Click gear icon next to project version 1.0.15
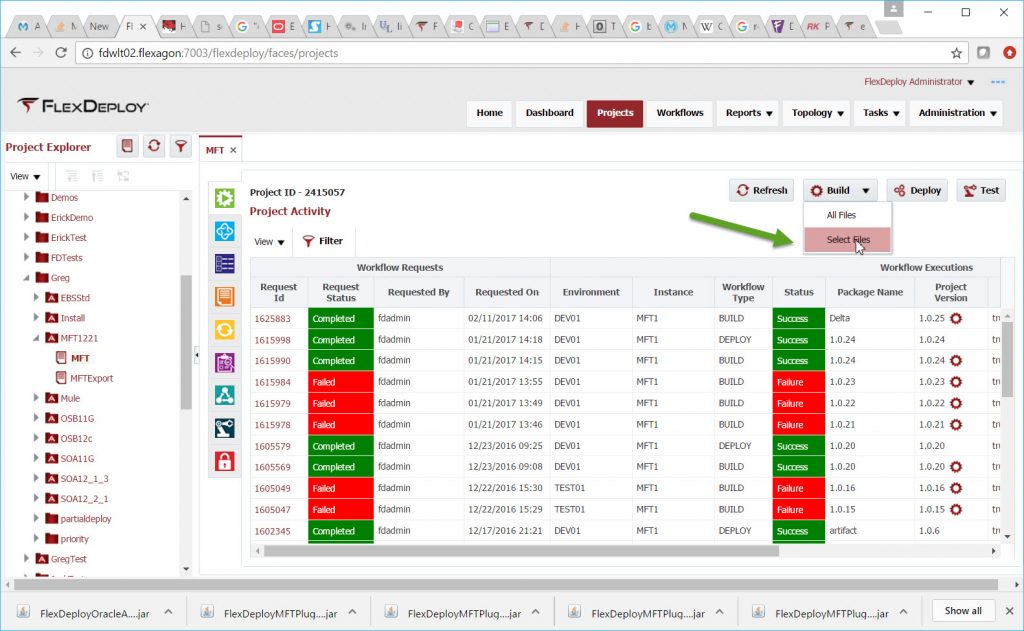This screenshot has height=631, width=1024. click(956, 510)
